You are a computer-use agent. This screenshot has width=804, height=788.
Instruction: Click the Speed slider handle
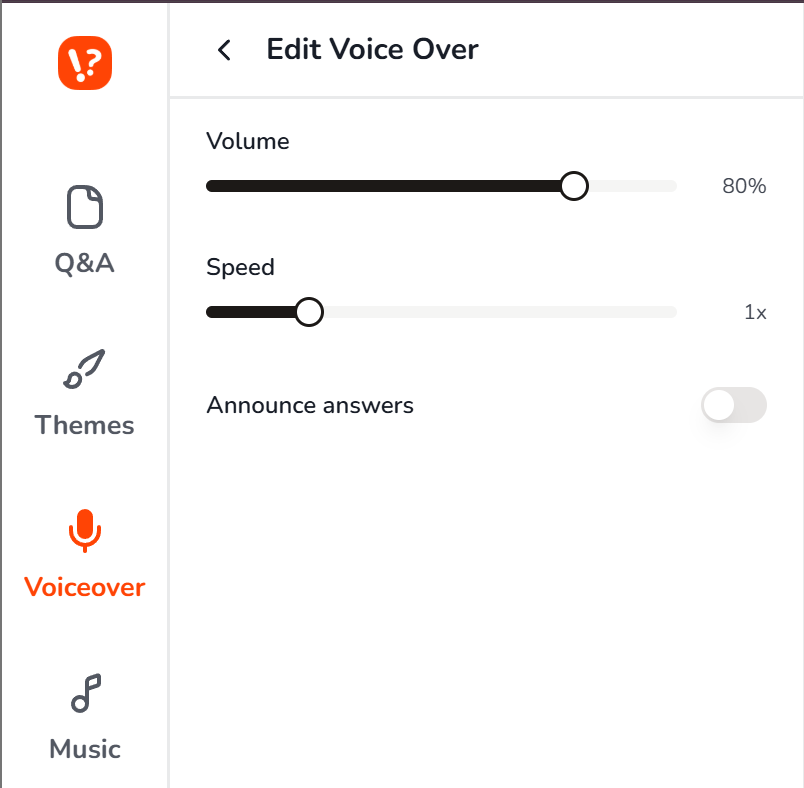point(309,312)
